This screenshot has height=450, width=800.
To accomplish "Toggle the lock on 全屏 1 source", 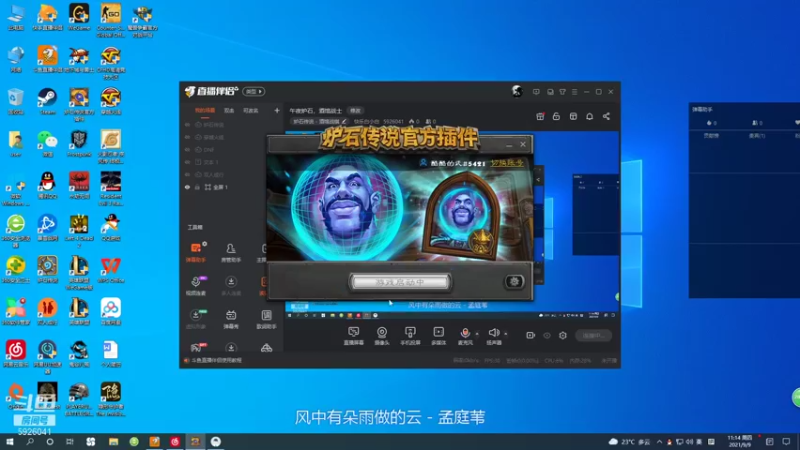I will (x=197, y=187).
